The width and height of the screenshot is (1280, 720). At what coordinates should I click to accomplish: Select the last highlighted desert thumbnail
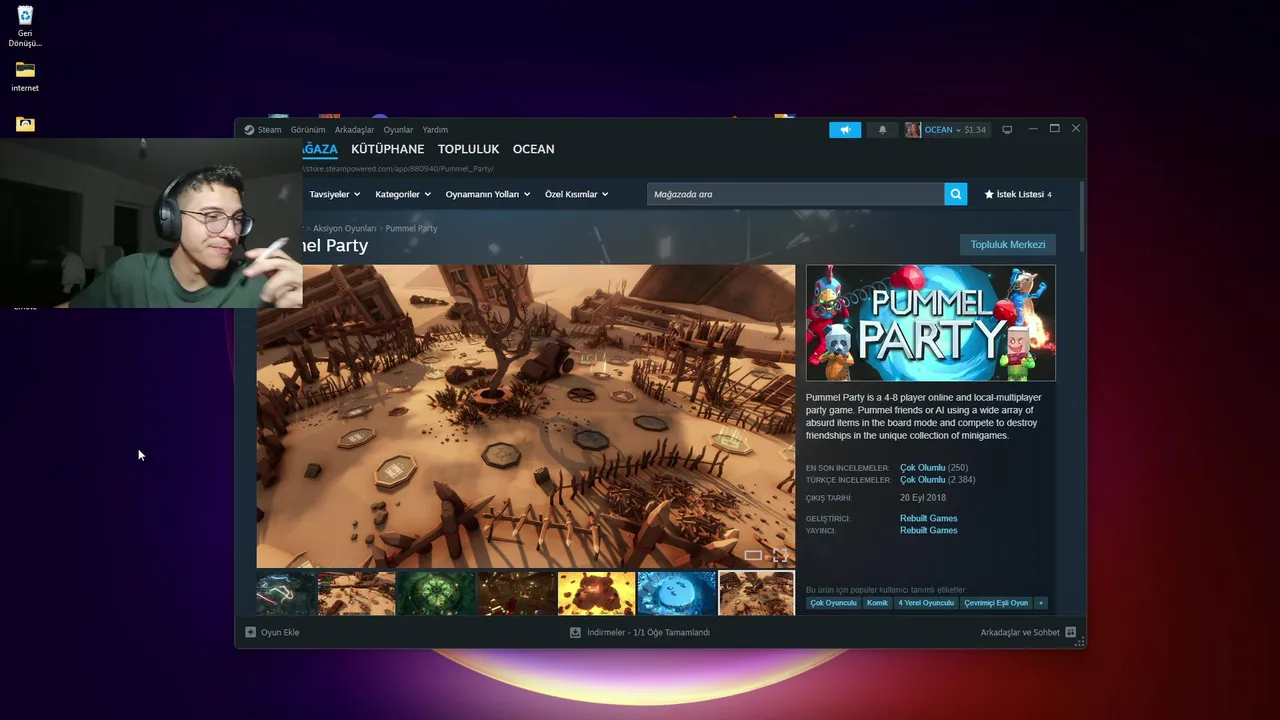tap(757, 593)
